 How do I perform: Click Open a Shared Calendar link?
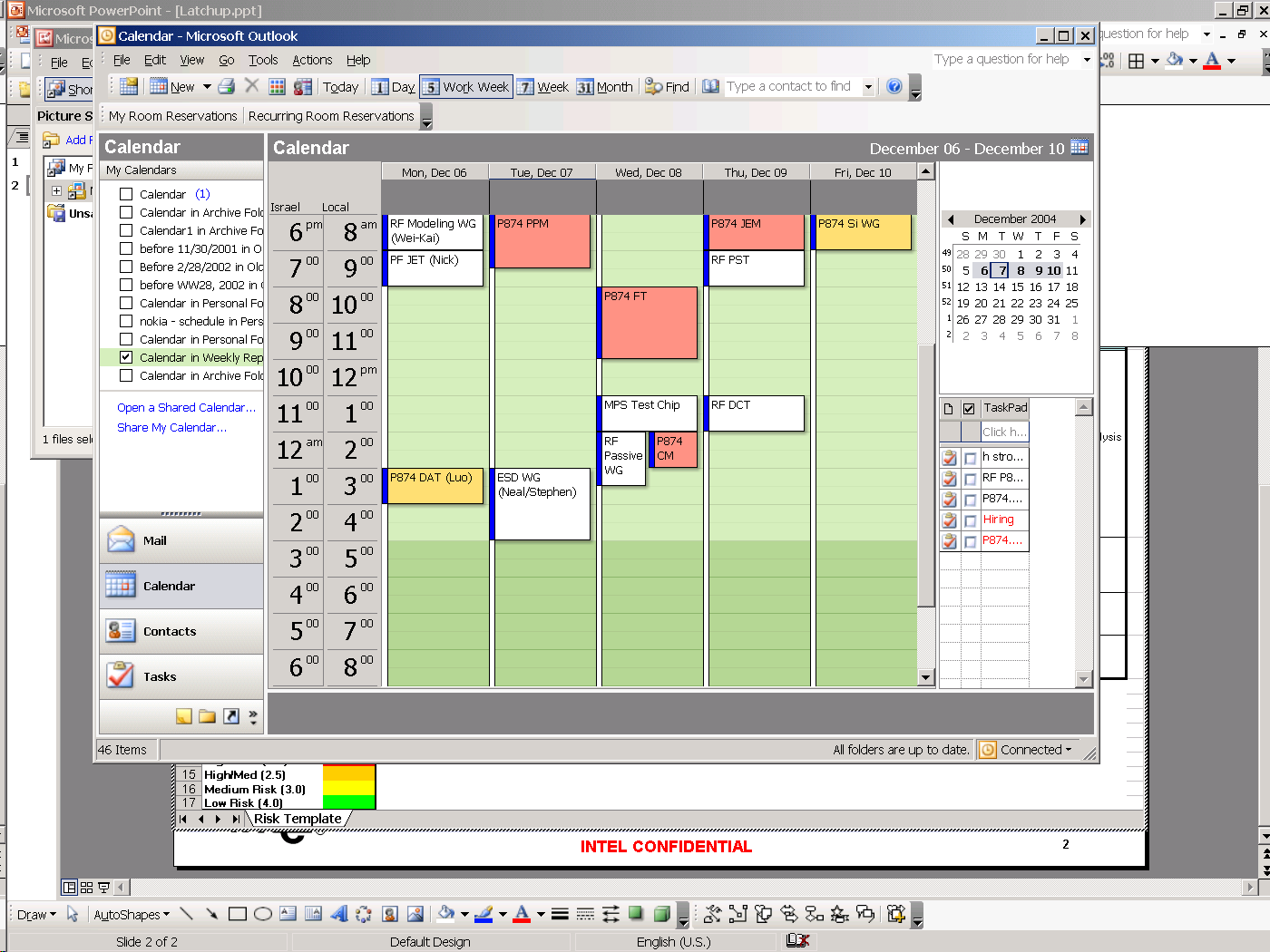186,407
